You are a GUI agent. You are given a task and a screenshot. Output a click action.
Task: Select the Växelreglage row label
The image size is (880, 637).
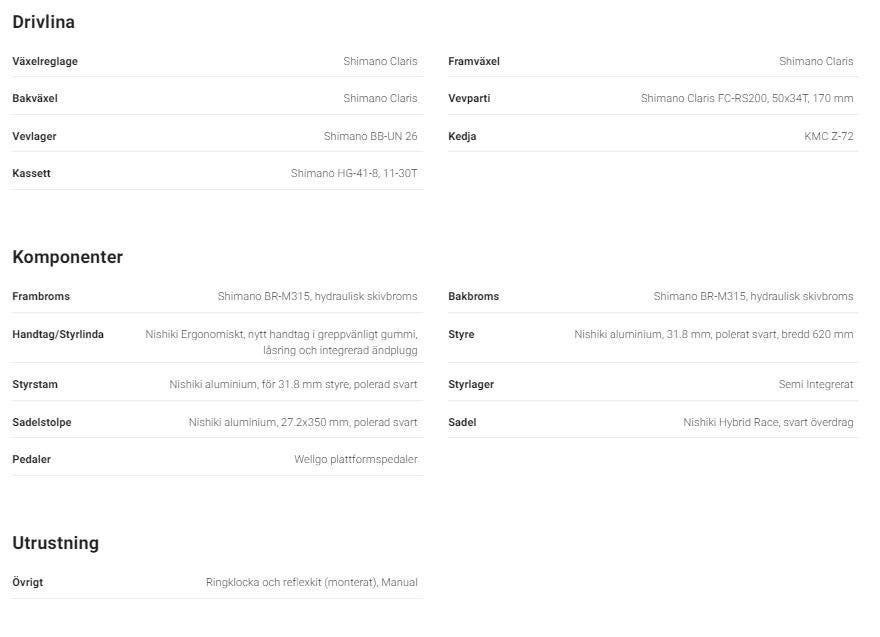click(x=45, y=61)
